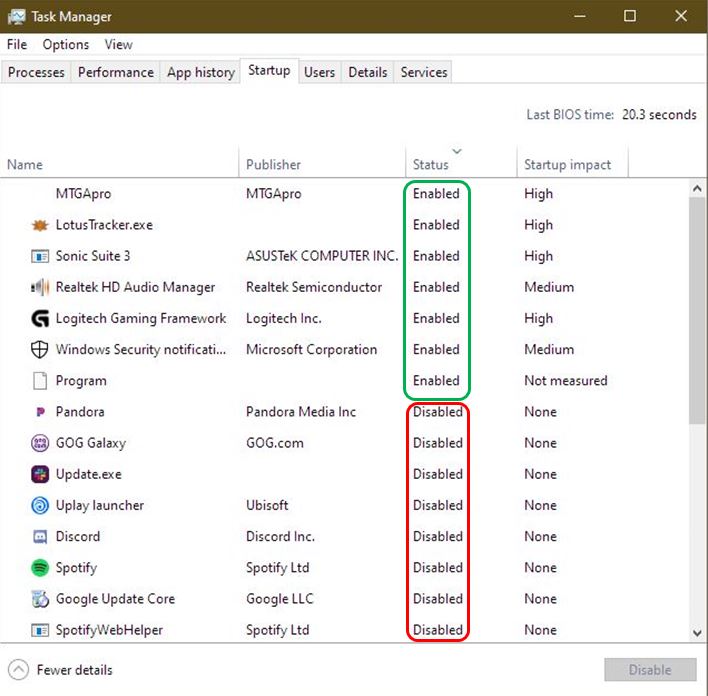
Task: Click the Uplay launcher swirl icon
Action: click(40, 505)
